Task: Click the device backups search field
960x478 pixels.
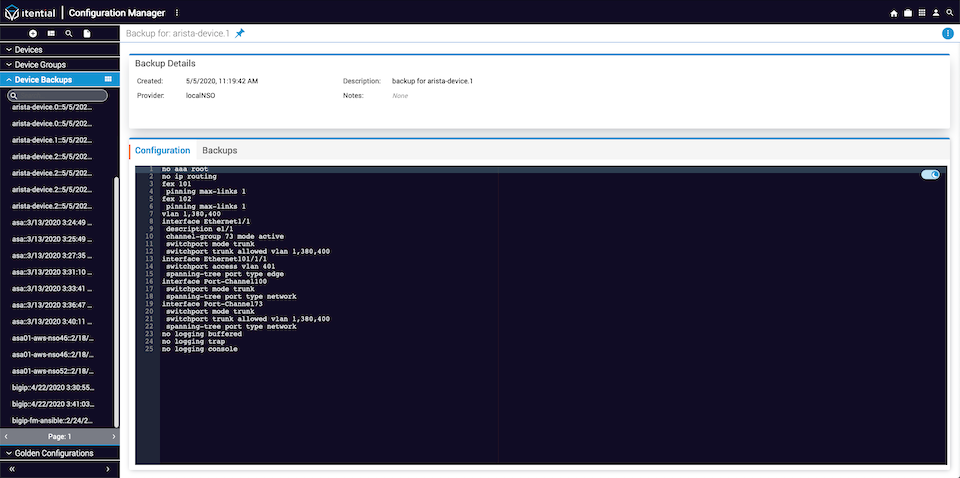Action: click(x=58, y=95)
